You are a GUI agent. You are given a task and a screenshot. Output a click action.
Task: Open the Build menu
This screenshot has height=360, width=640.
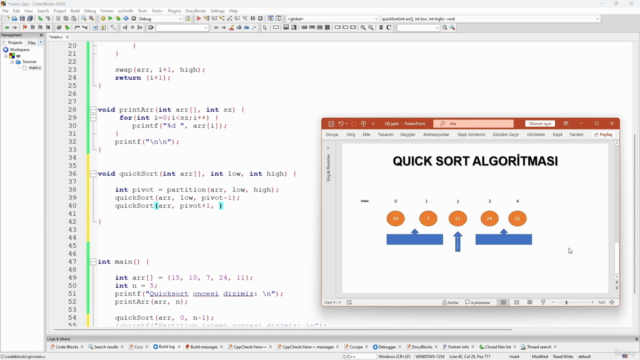click(x=75, y=11)
